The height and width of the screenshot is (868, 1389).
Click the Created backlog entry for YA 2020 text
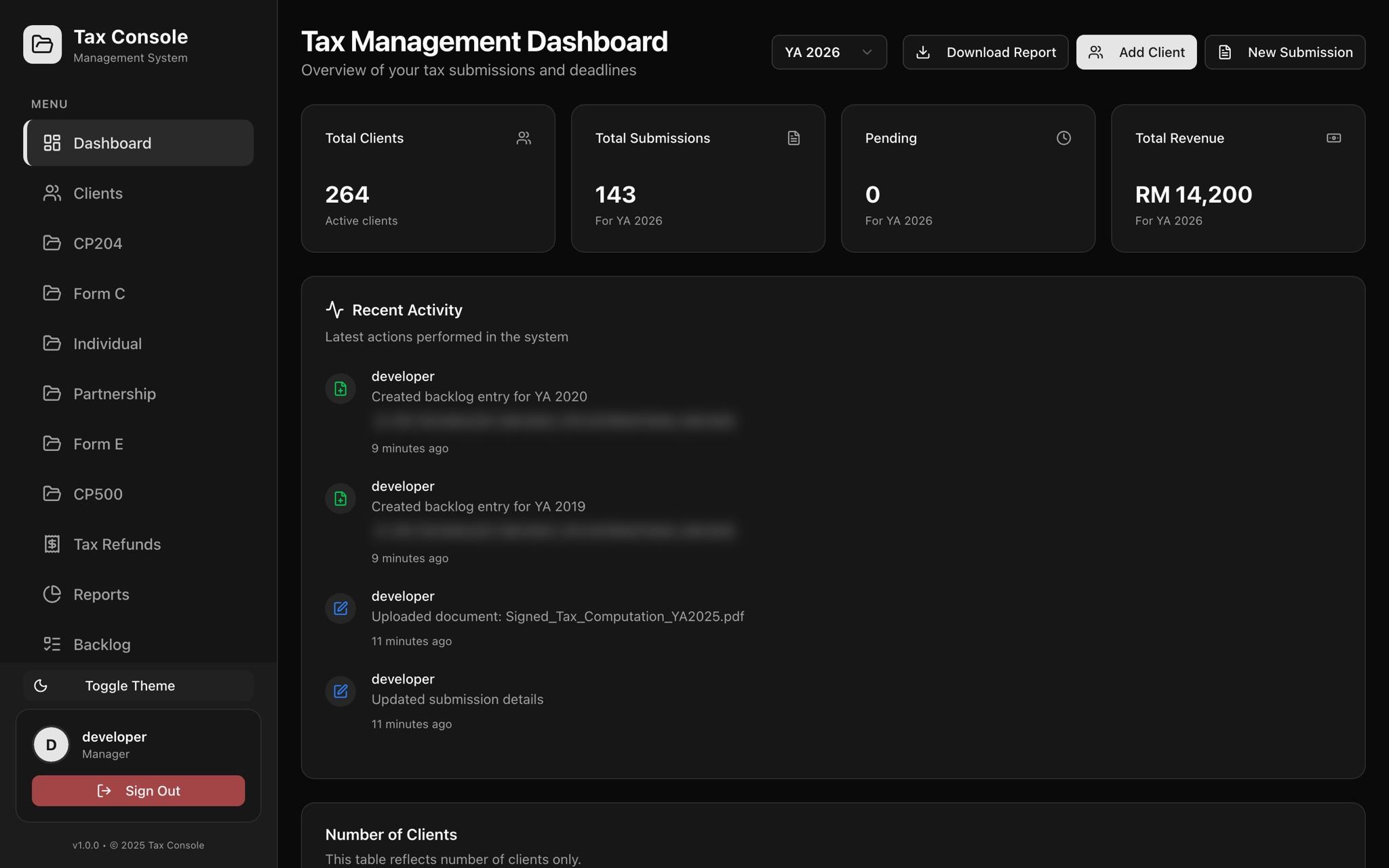coord(479,397)
